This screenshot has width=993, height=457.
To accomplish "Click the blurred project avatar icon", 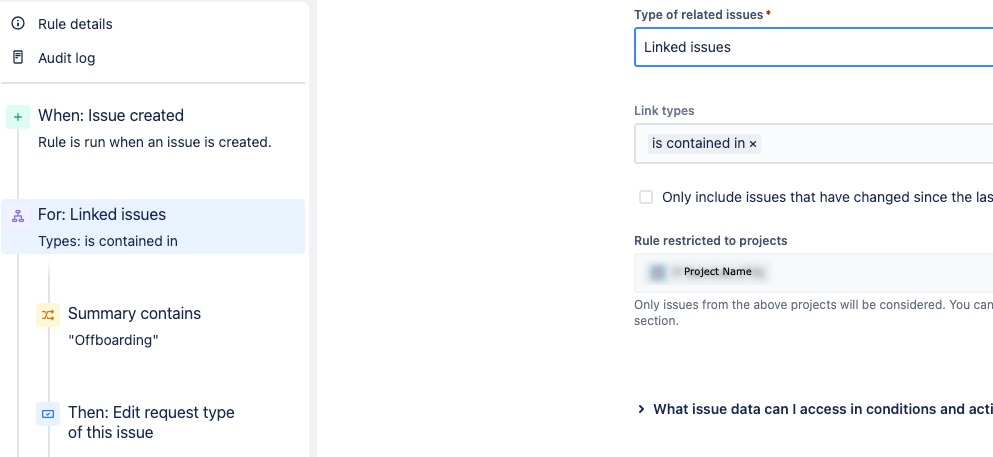I will coord(658,272).
